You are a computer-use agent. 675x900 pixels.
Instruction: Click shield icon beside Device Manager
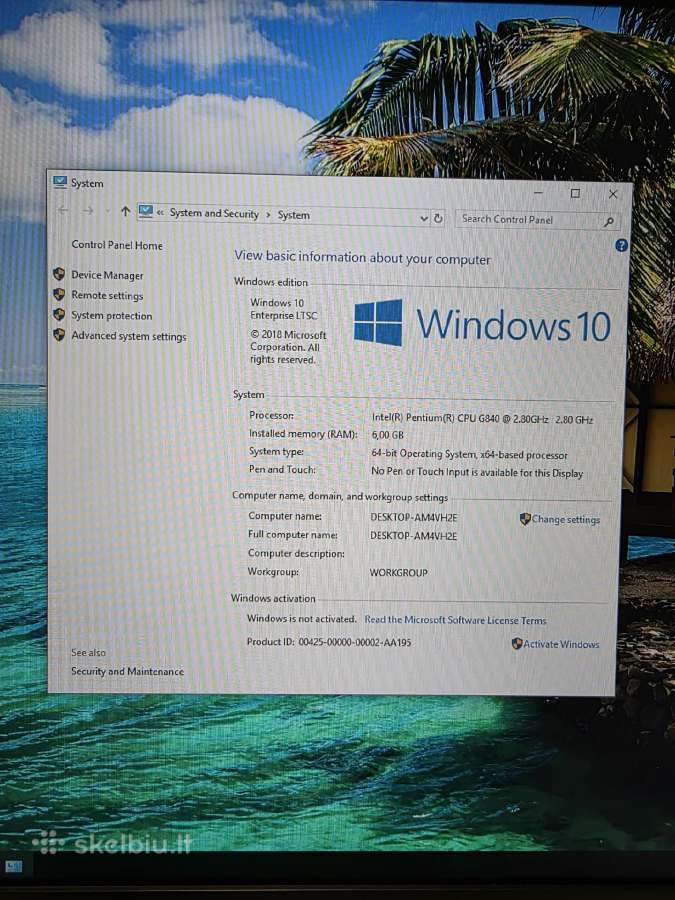pos(59,274)
